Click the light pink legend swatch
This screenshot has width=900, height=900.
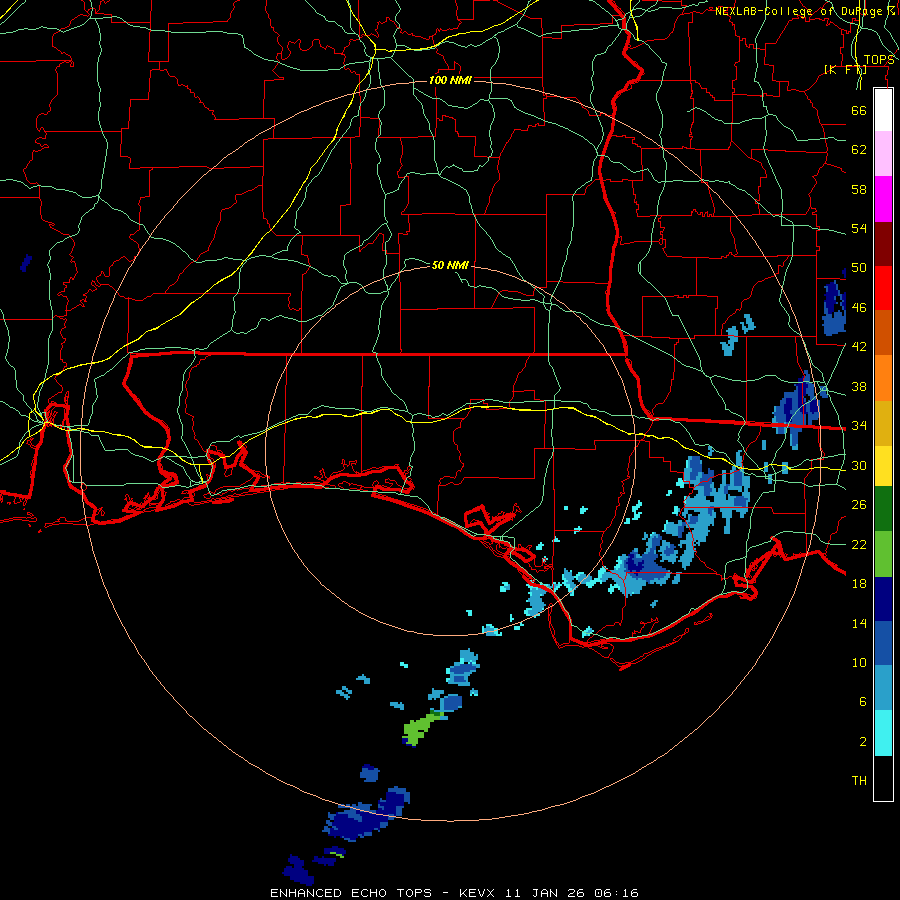pyautogui.click(x=883, y=153)
